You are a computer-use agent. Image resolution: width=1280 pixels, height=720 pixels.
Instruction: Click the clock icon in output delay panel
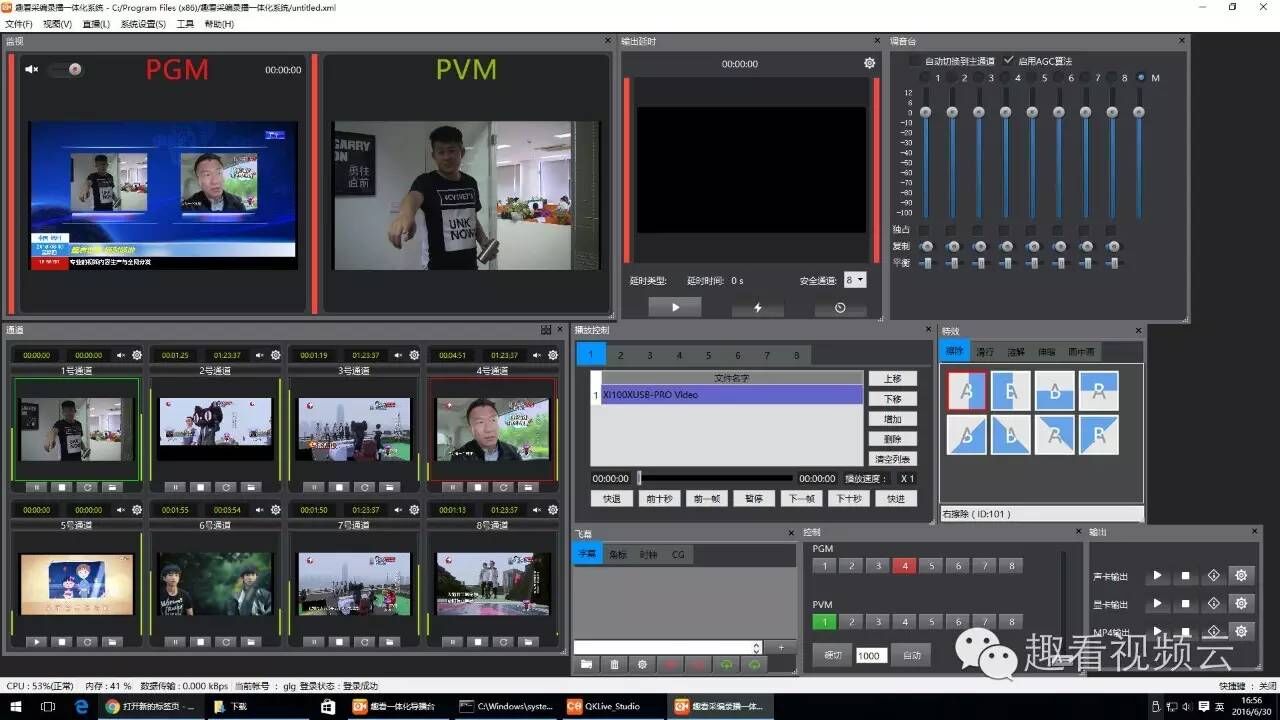click(840, 308)
